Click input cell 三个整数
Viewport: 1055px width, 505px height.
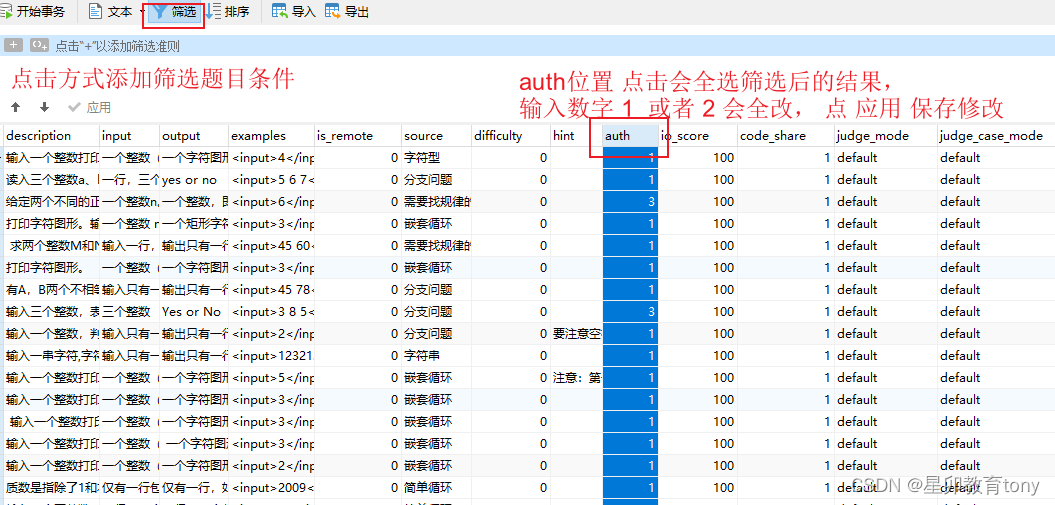130,311
